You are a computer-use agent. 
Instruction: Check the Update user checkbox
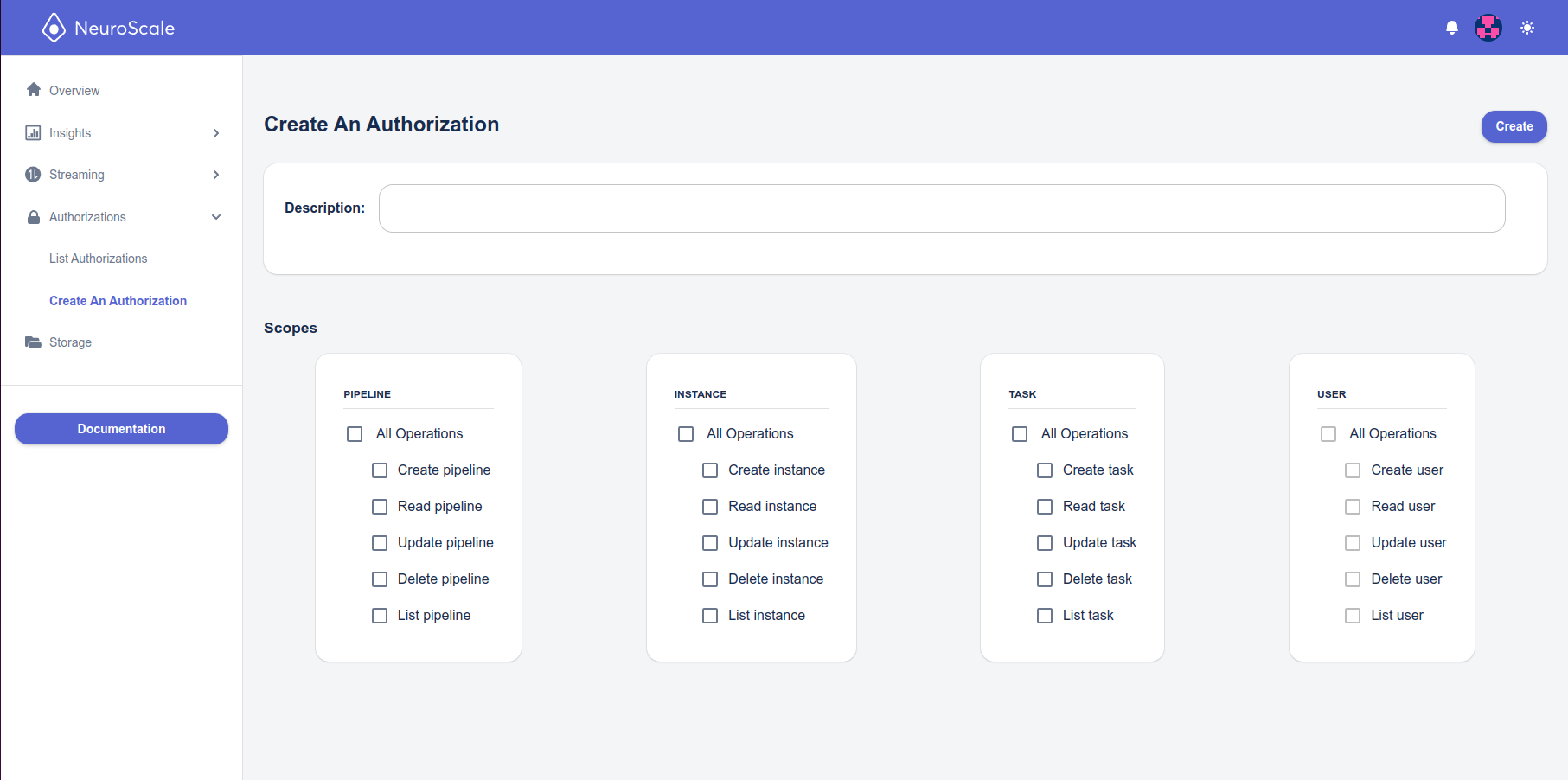coord(1353,543)
